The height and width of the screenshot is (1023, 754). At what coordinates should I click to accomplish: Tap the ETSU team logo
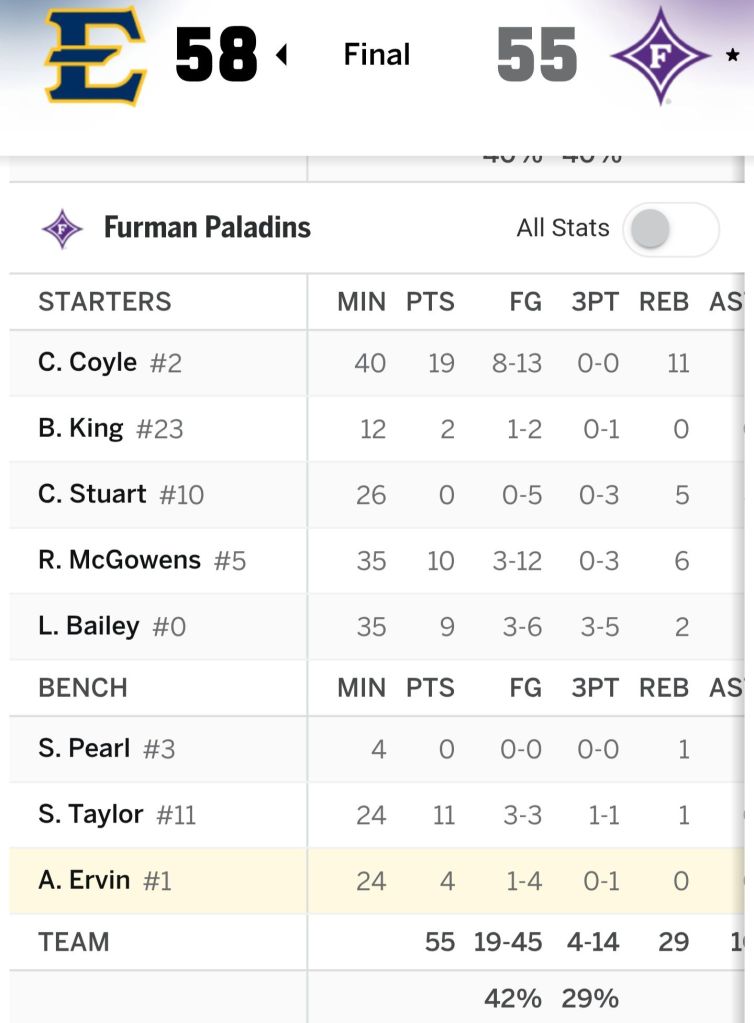96,55
